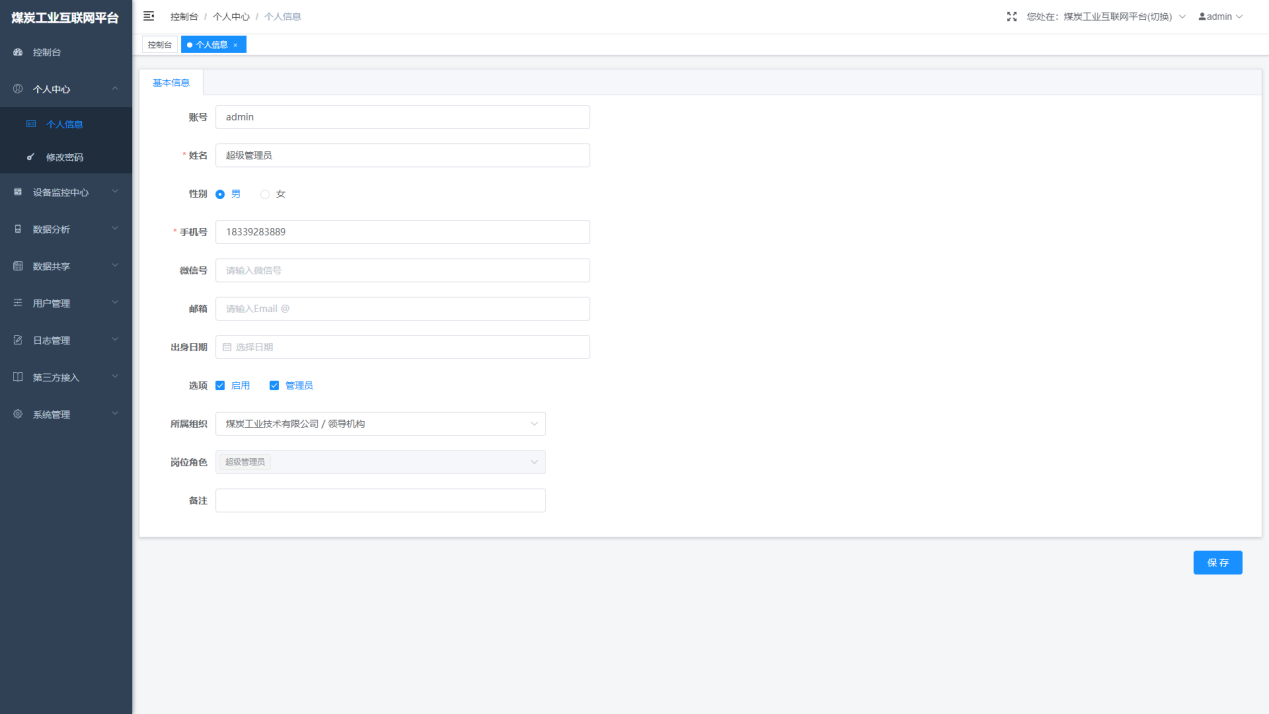Image resolution: width=1269 pixels, height=714 pixels.
Task: Expand the 用户管理 sidebar menu
Action: (66, 303)
